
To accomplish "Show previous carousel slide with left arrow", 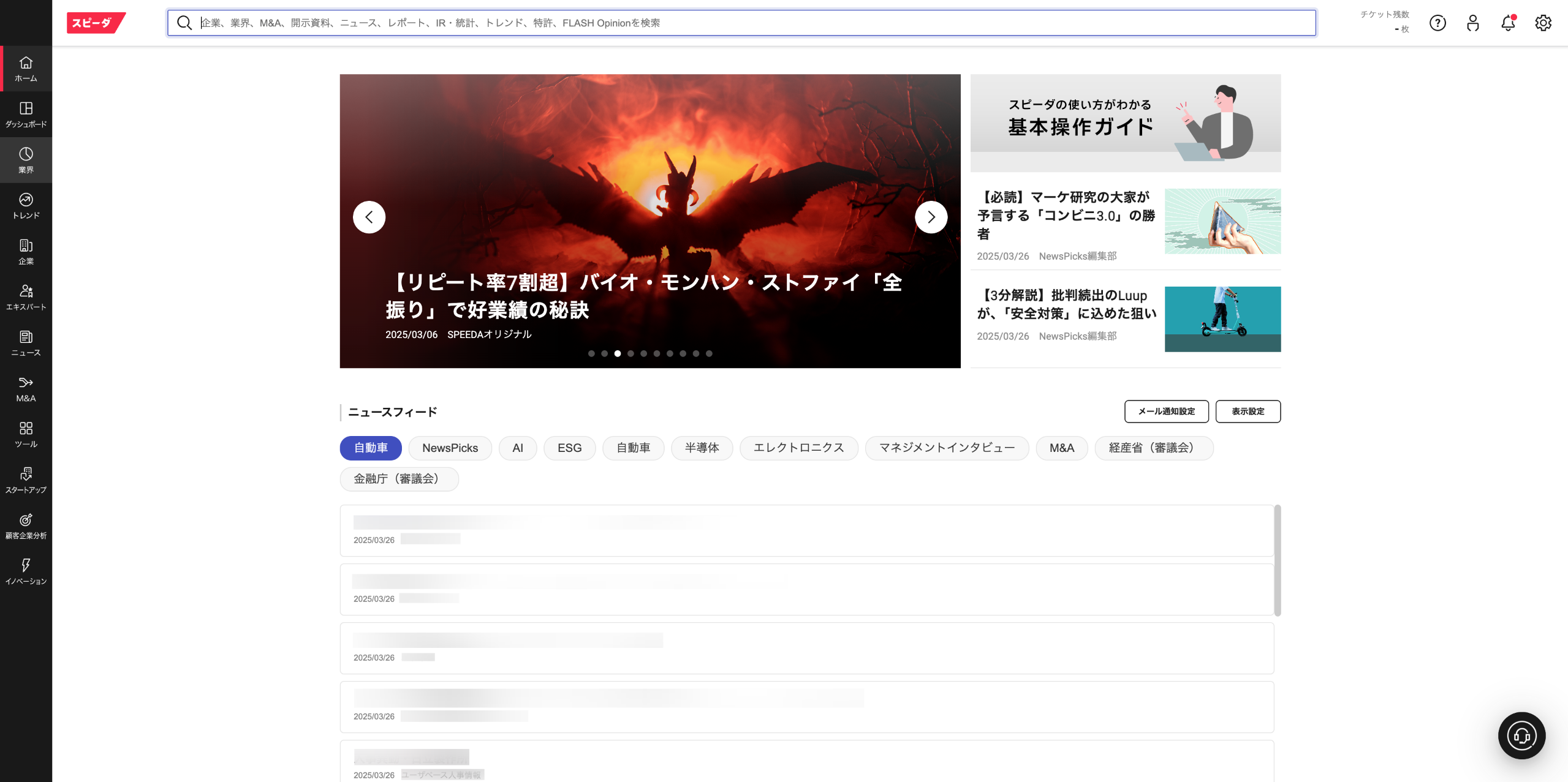I will click(x=369, y=217).
